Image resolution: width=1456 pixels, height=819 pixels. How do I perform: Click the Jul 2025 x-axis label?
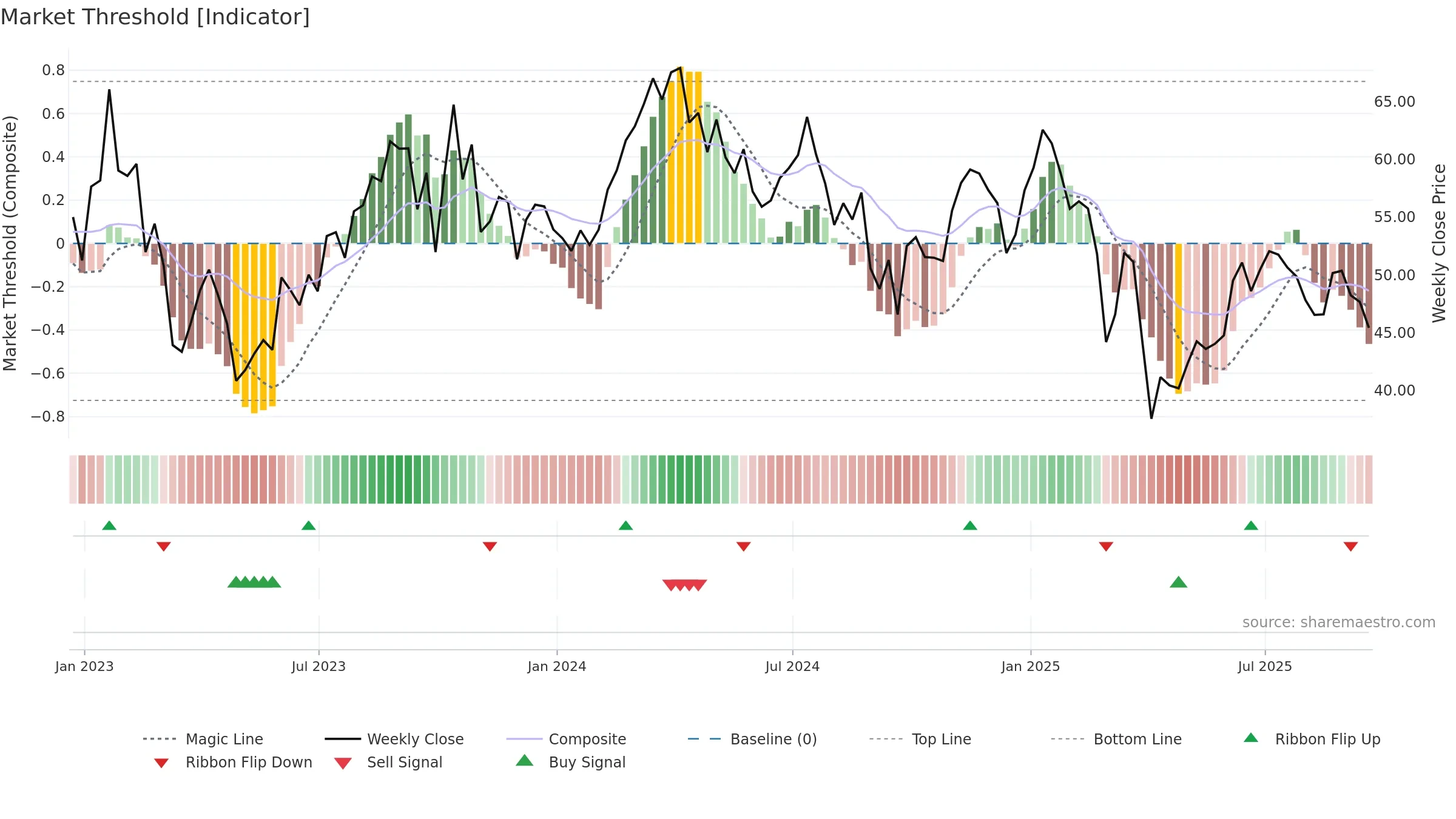coord(1265,666)
